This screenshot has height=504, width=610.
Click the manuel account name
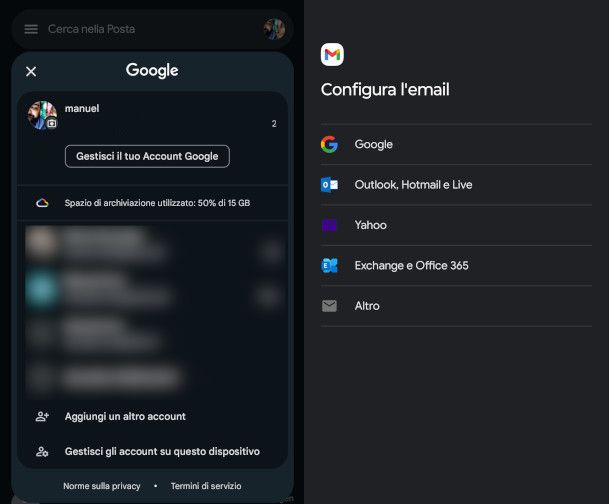[x=82, y=108]
